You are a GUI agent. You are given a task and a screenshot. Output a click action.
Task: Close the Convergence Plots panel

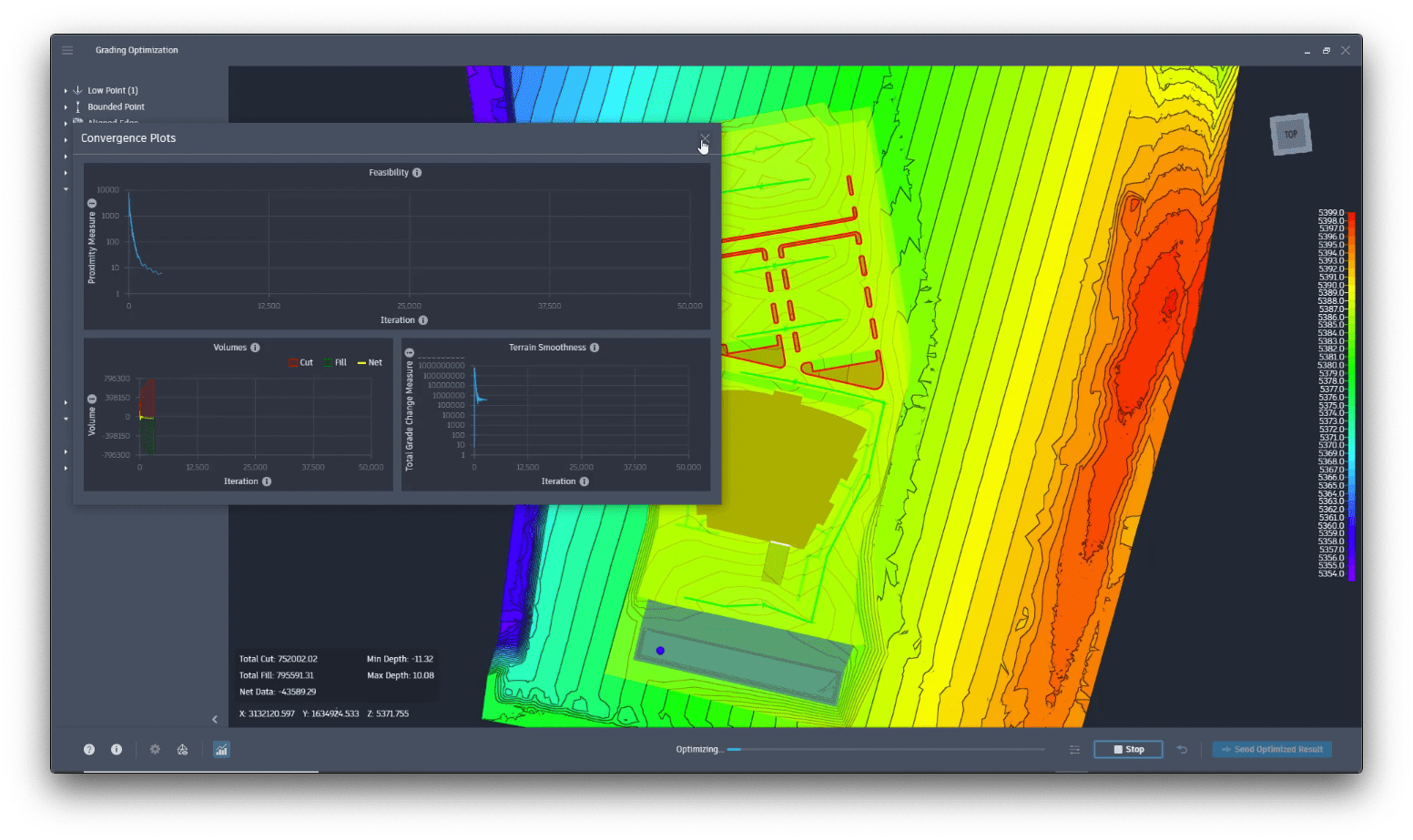(x=705, y=139)
